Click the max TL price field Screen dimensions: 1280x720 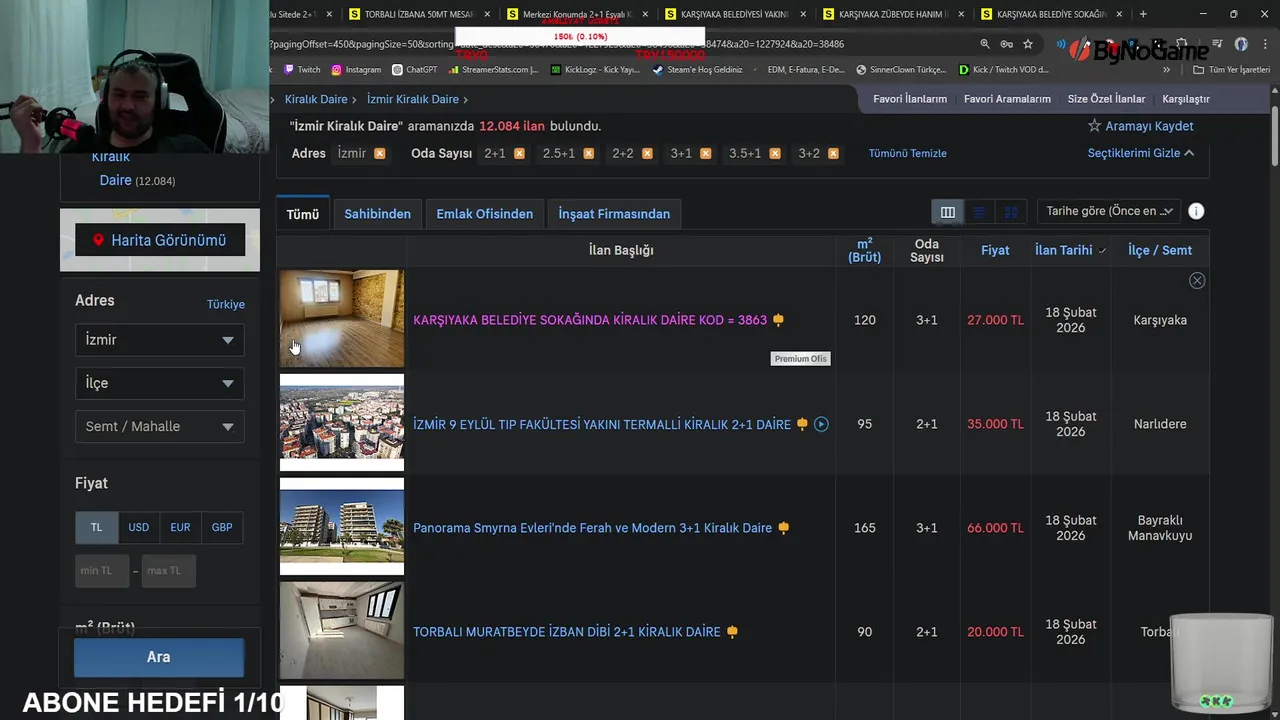pos(168,570)
